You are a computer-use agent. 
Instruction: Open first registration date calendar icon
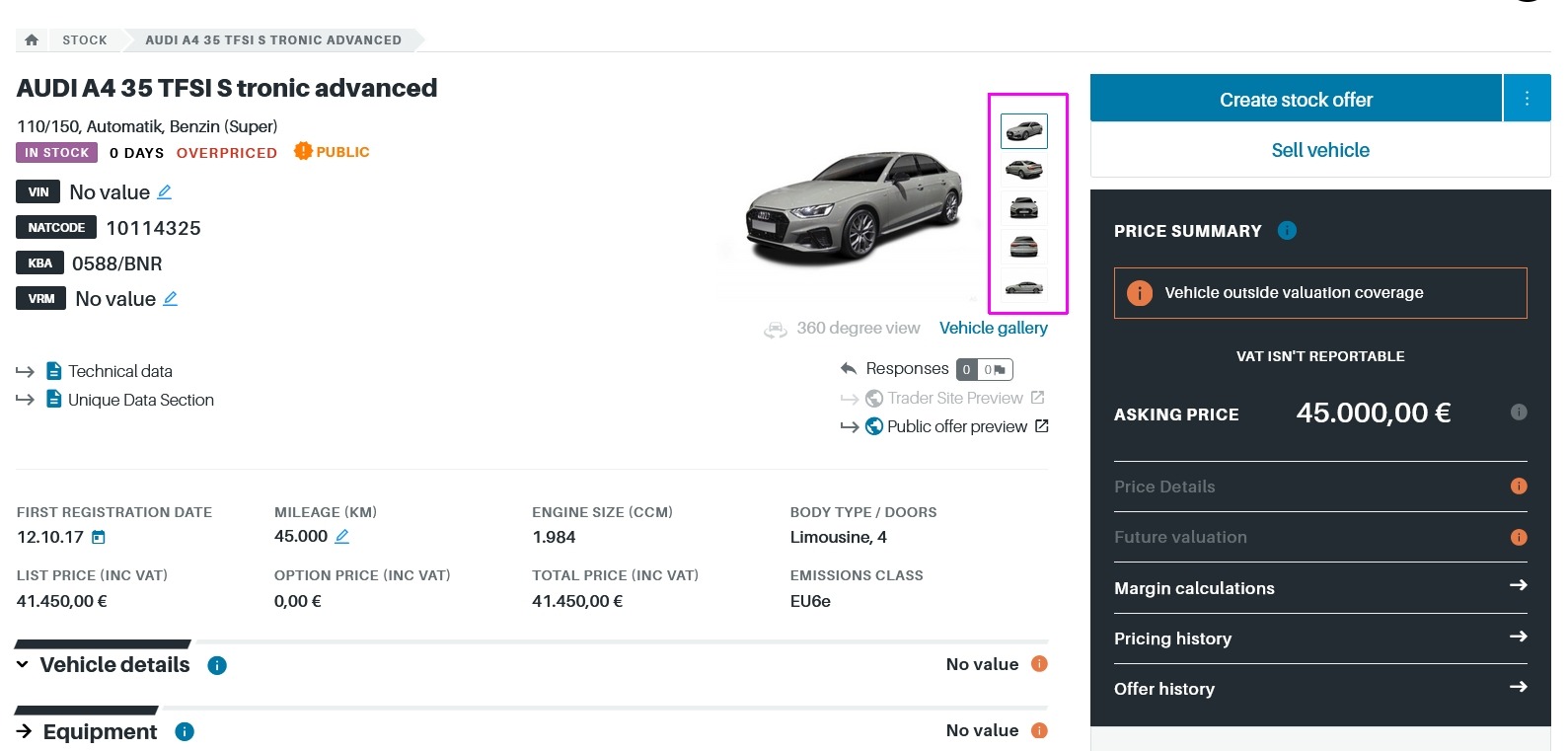coord(99,538)
